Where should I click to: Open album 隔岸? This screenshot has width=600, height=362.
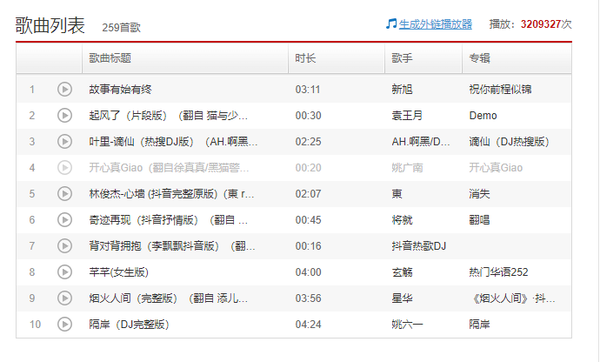479,324
